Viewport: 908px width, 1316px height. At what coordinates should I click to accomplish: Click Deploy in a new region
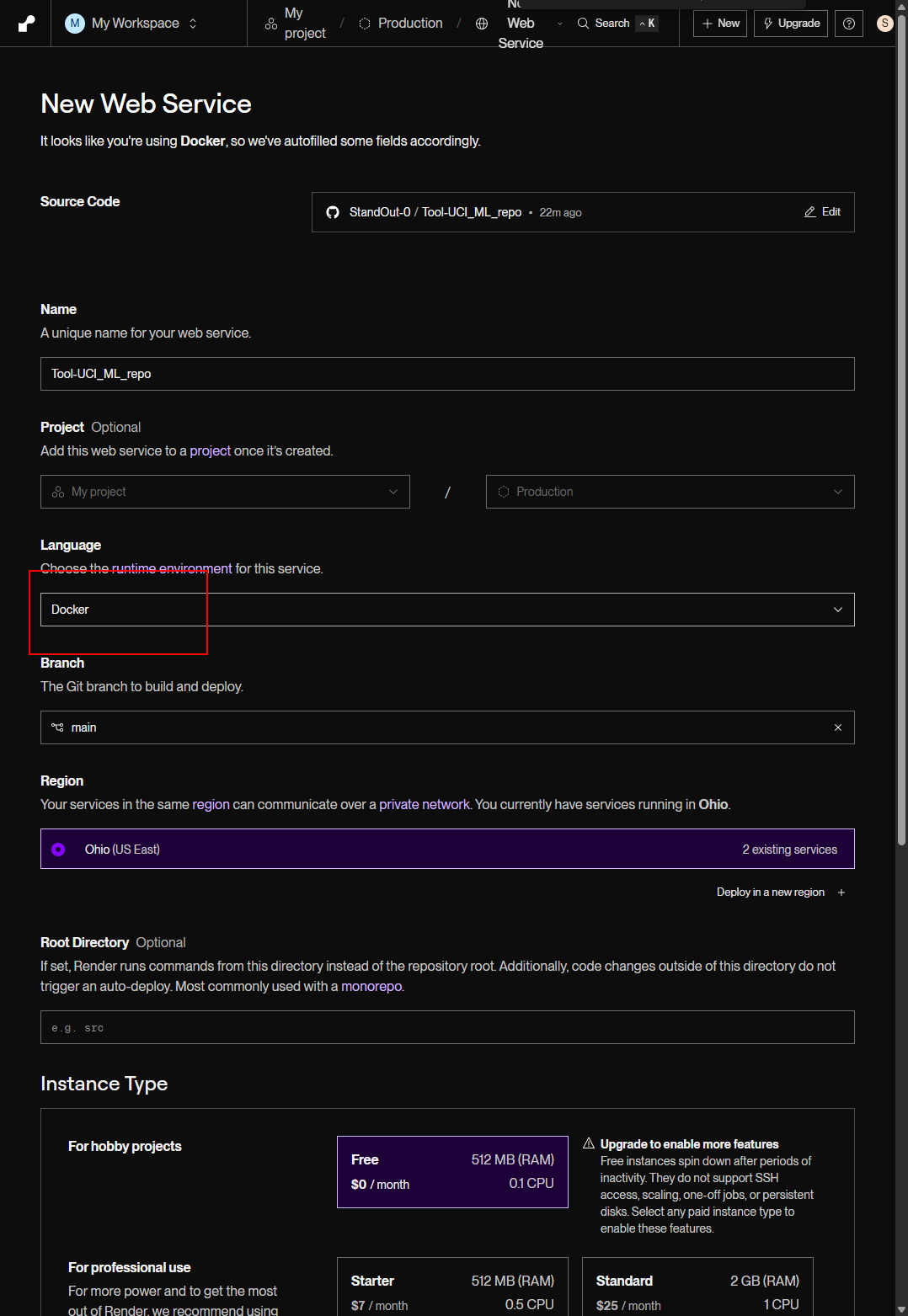tap(771, 892)
